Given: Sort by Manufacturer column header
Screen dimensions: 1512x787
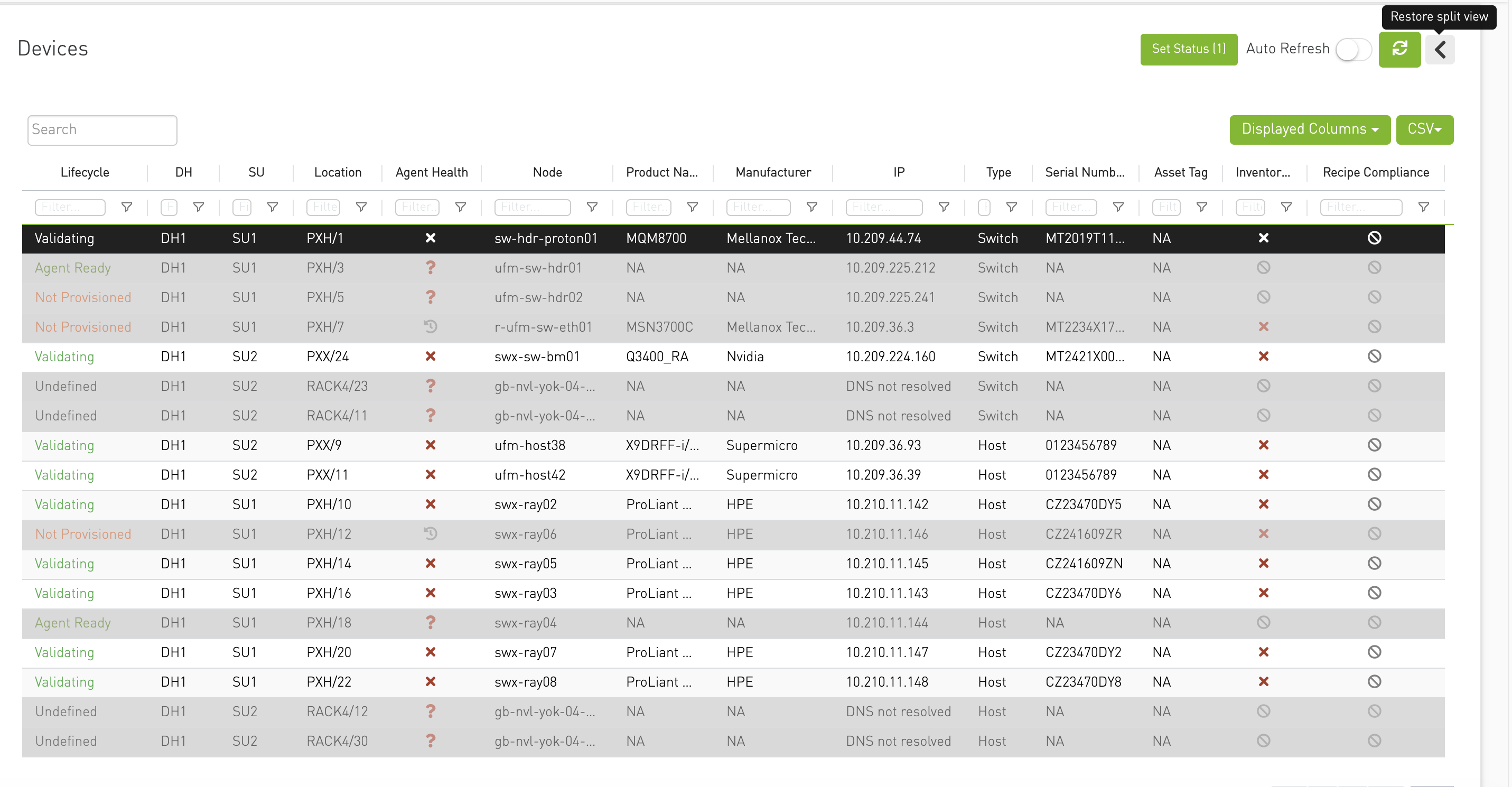Looking at the screenshot, I should click(773, 172).
